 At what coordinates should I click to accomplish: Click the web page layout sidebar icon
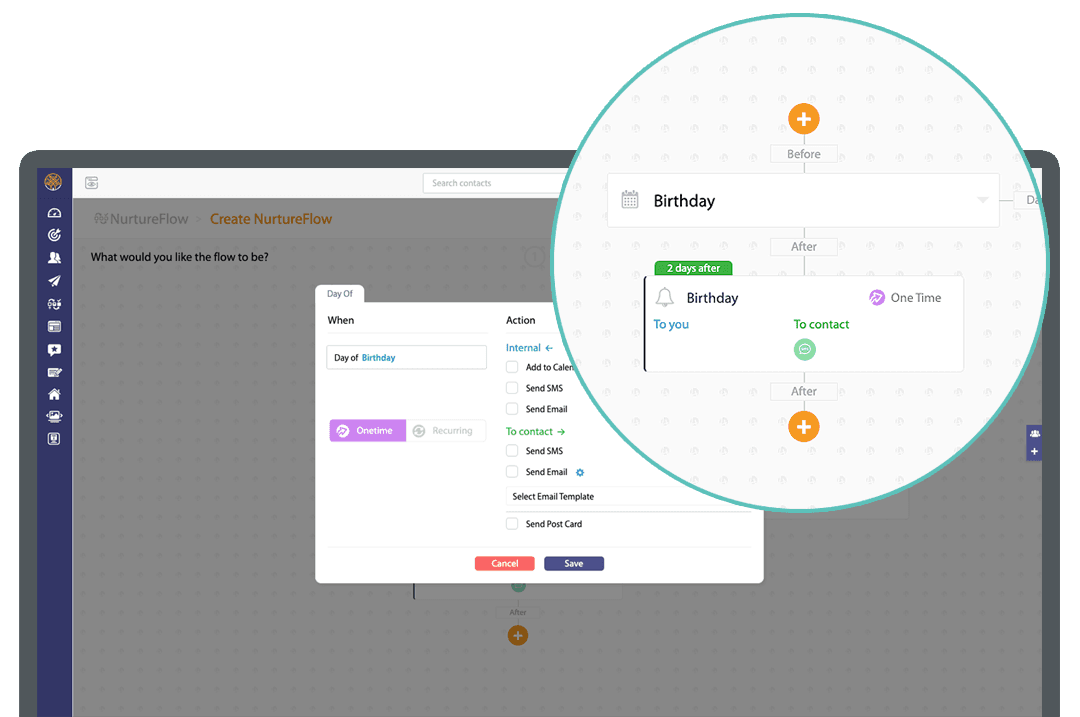coord(54,326)
